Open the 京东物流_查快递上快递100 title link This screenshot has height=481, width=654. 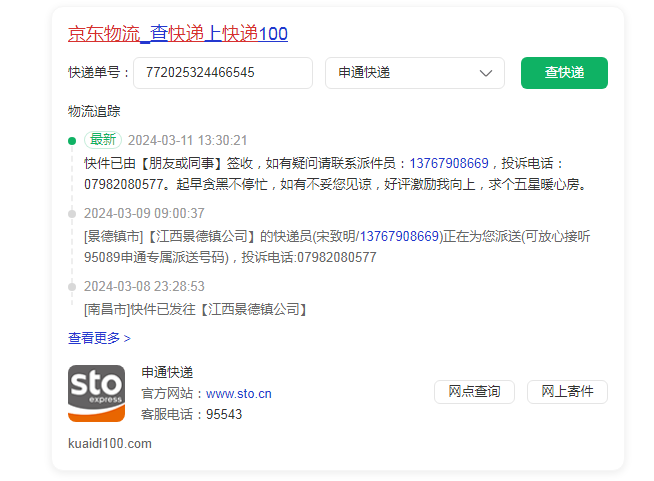[x=178, y=34]
